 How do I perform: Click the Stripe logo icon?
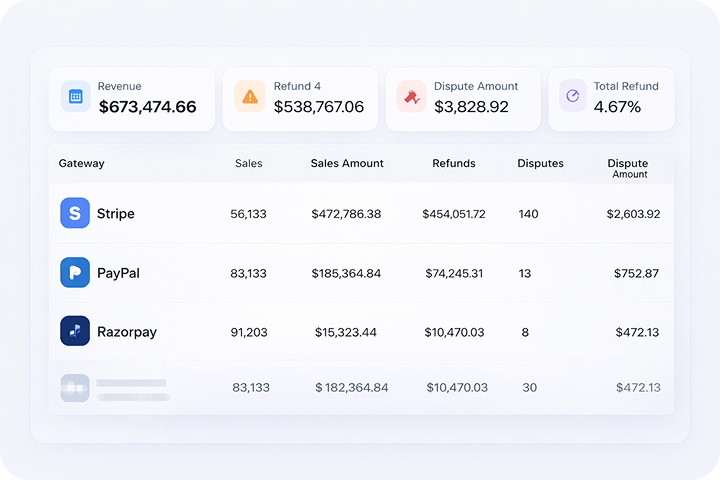point(75,213)
